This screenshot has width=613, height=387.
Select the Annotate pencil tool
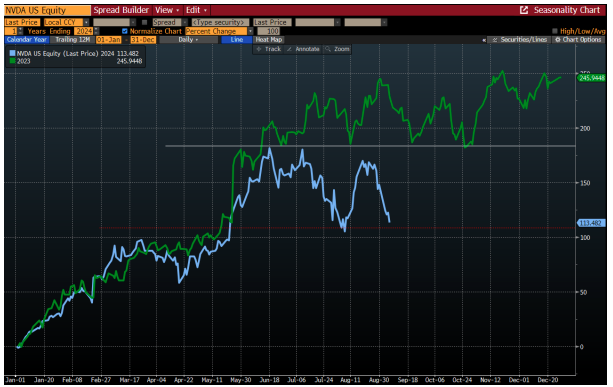303,49
